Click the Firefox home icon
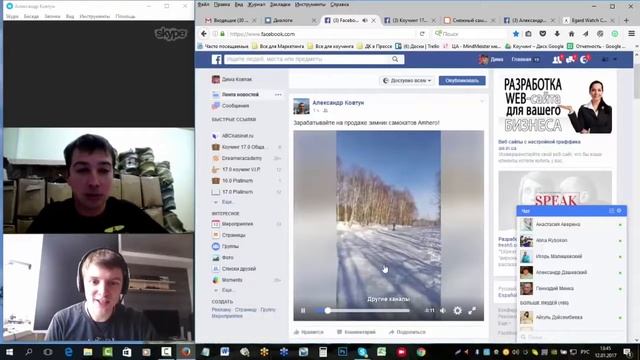The height and width of the screenshot is (360, 640). pyautogui.click(x=571, y=34)
